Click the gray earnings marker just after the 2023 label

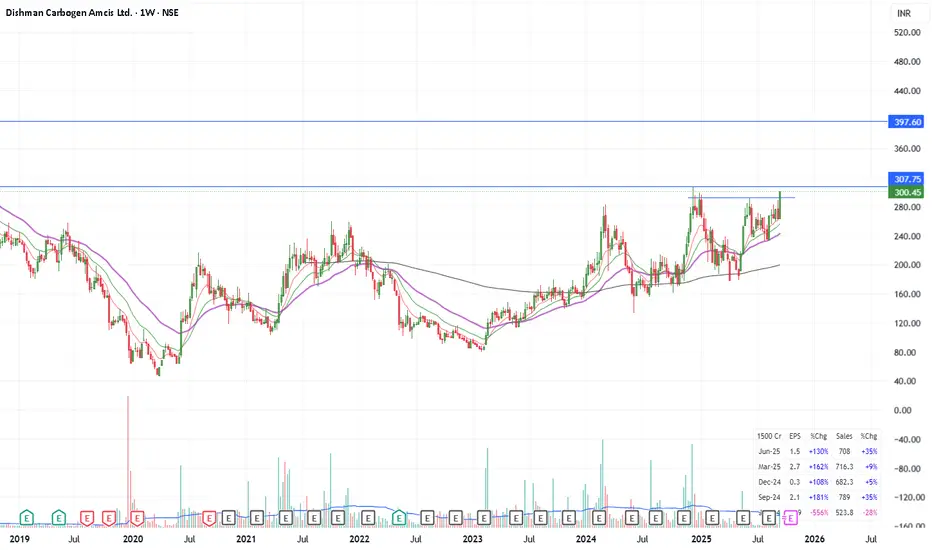pos(484,518)
